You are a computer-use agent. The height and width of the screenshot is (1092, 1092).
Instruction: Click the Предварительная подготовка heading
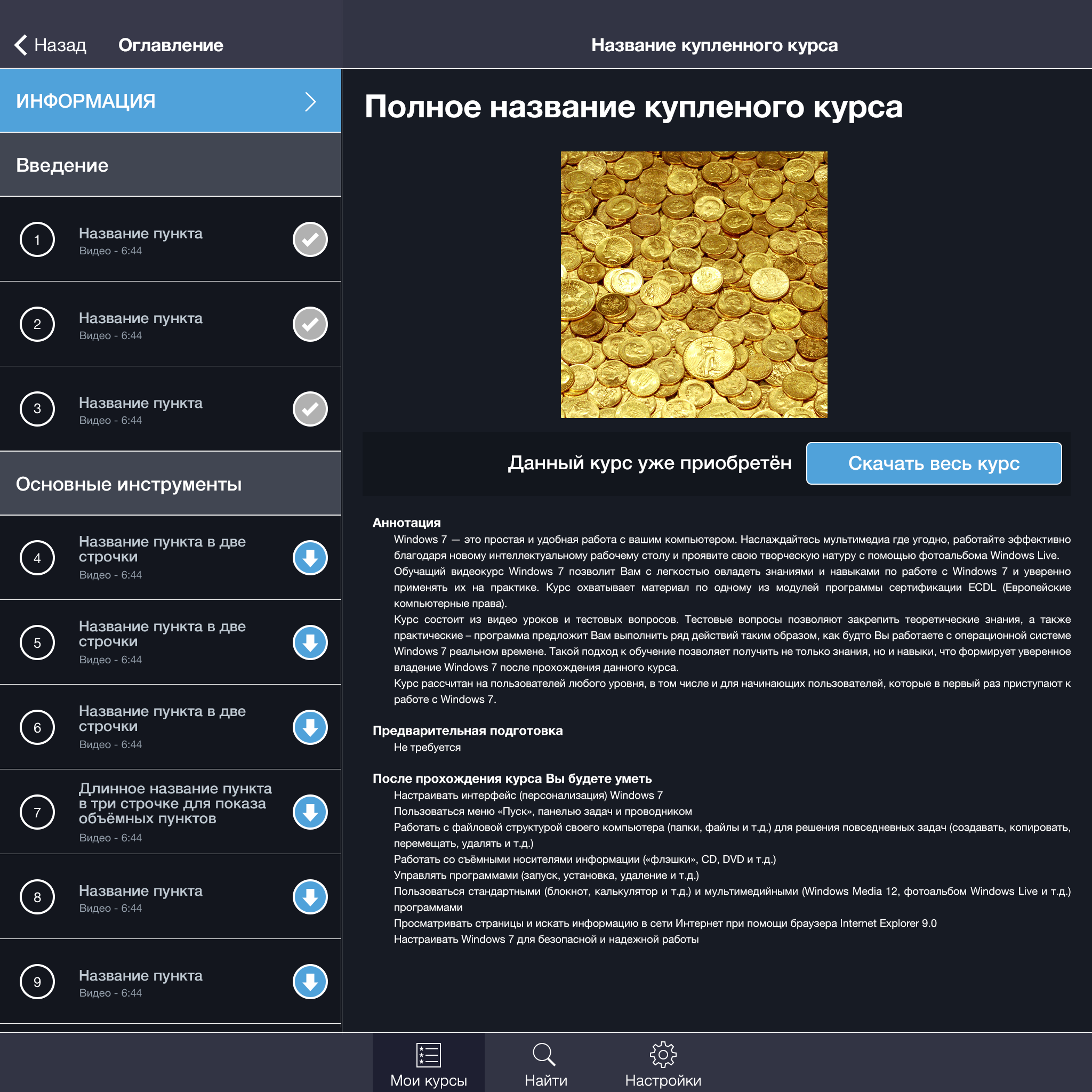pos(468,731)
